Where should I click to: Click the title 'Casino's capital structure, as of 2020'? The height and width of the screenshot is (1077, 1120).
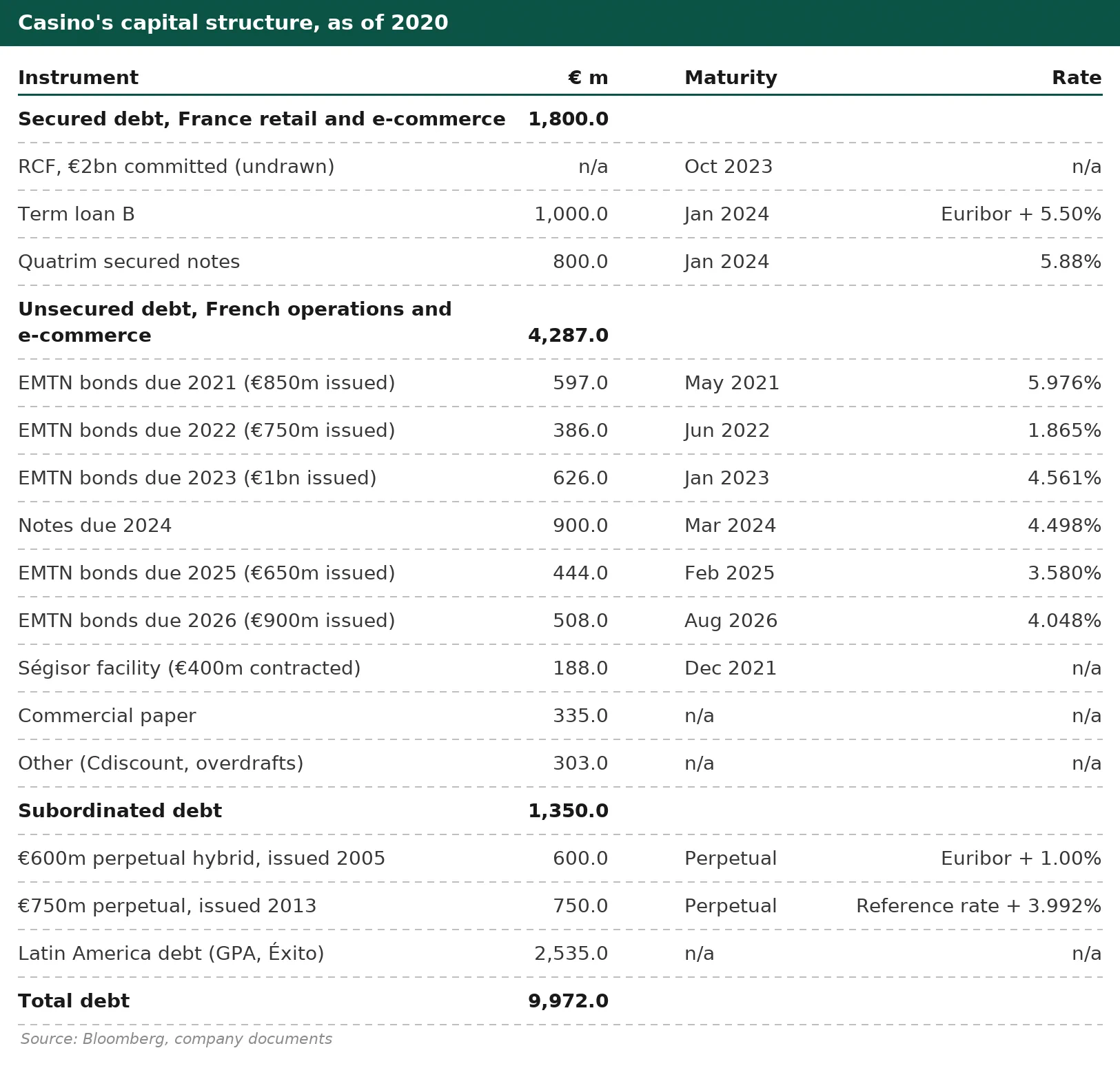[x=233, y=23]
